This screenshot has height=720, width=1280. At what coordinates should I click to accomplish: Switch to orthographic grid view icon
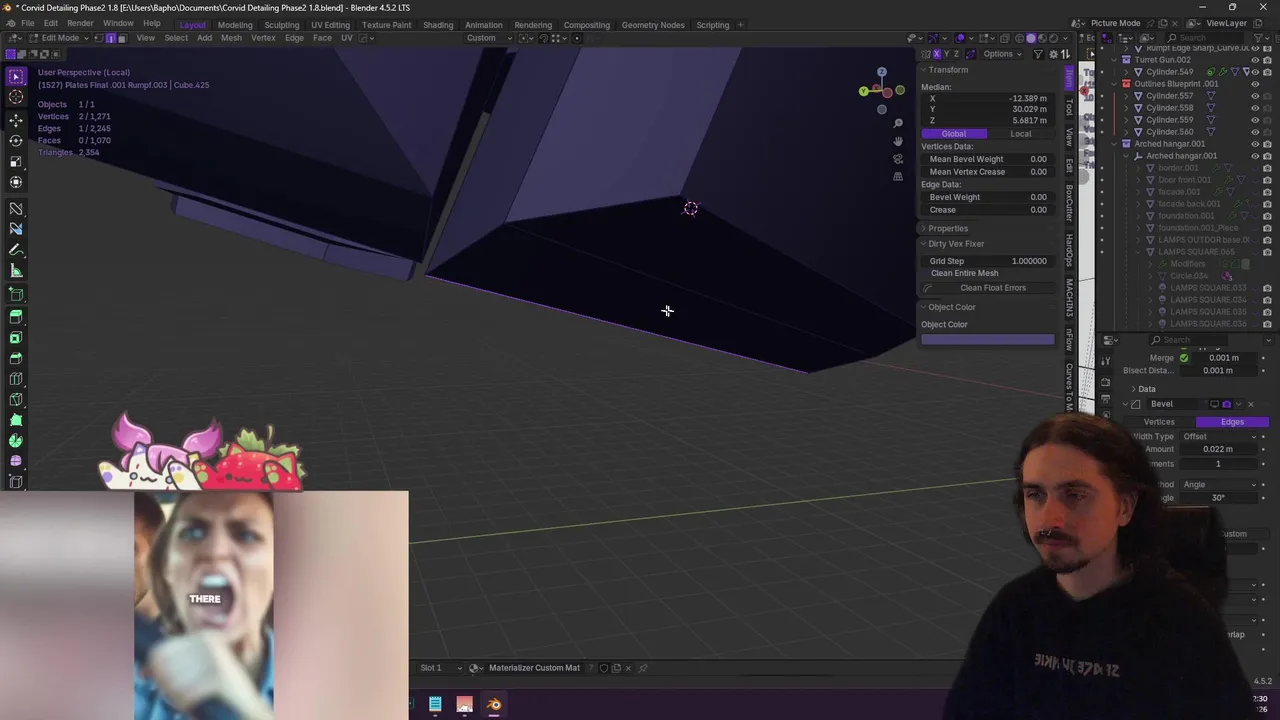[x=898, y=177]
